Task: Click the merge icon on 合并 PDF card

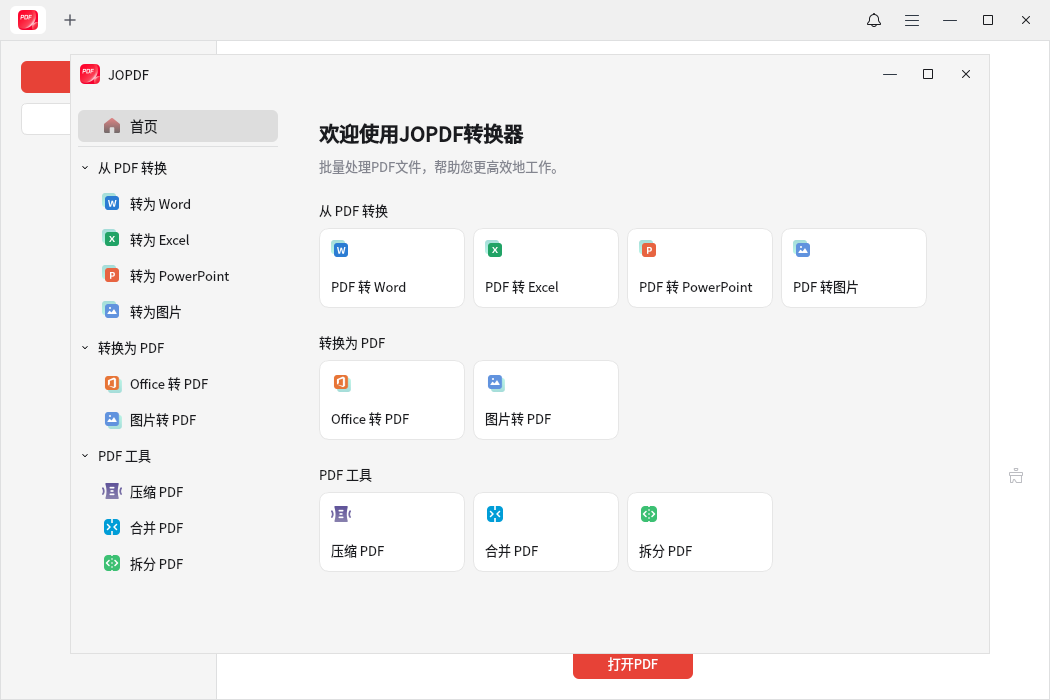Action: click(495, 514)
